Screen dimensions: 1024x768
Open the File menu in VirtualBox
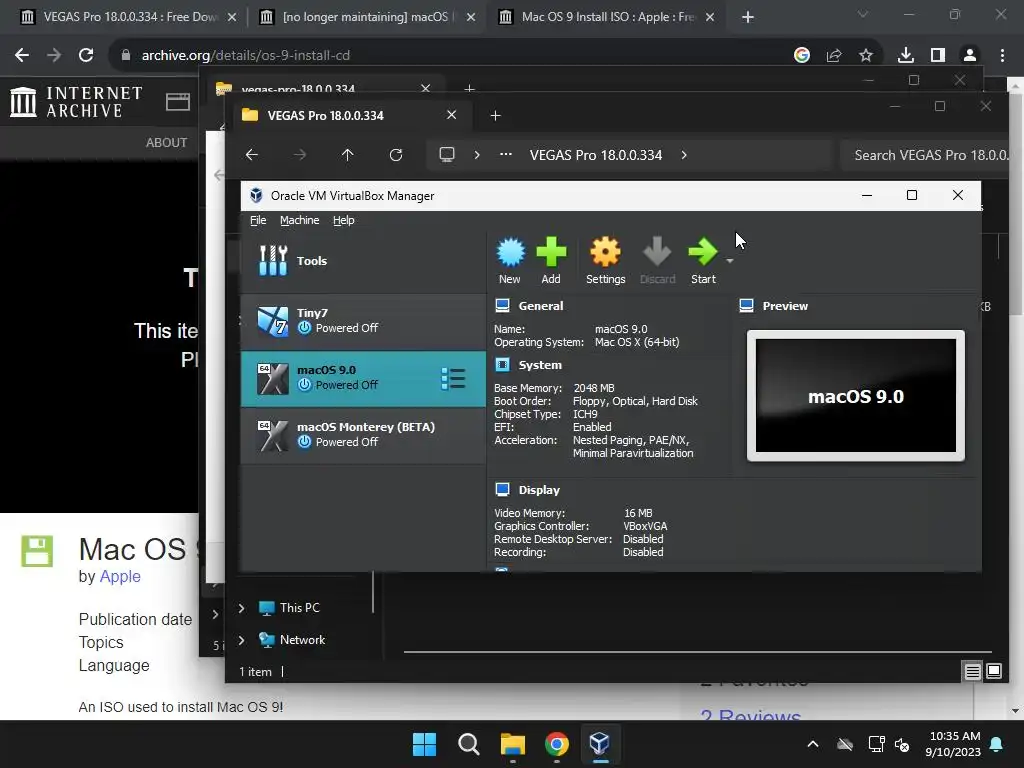(x=258, y=220)
